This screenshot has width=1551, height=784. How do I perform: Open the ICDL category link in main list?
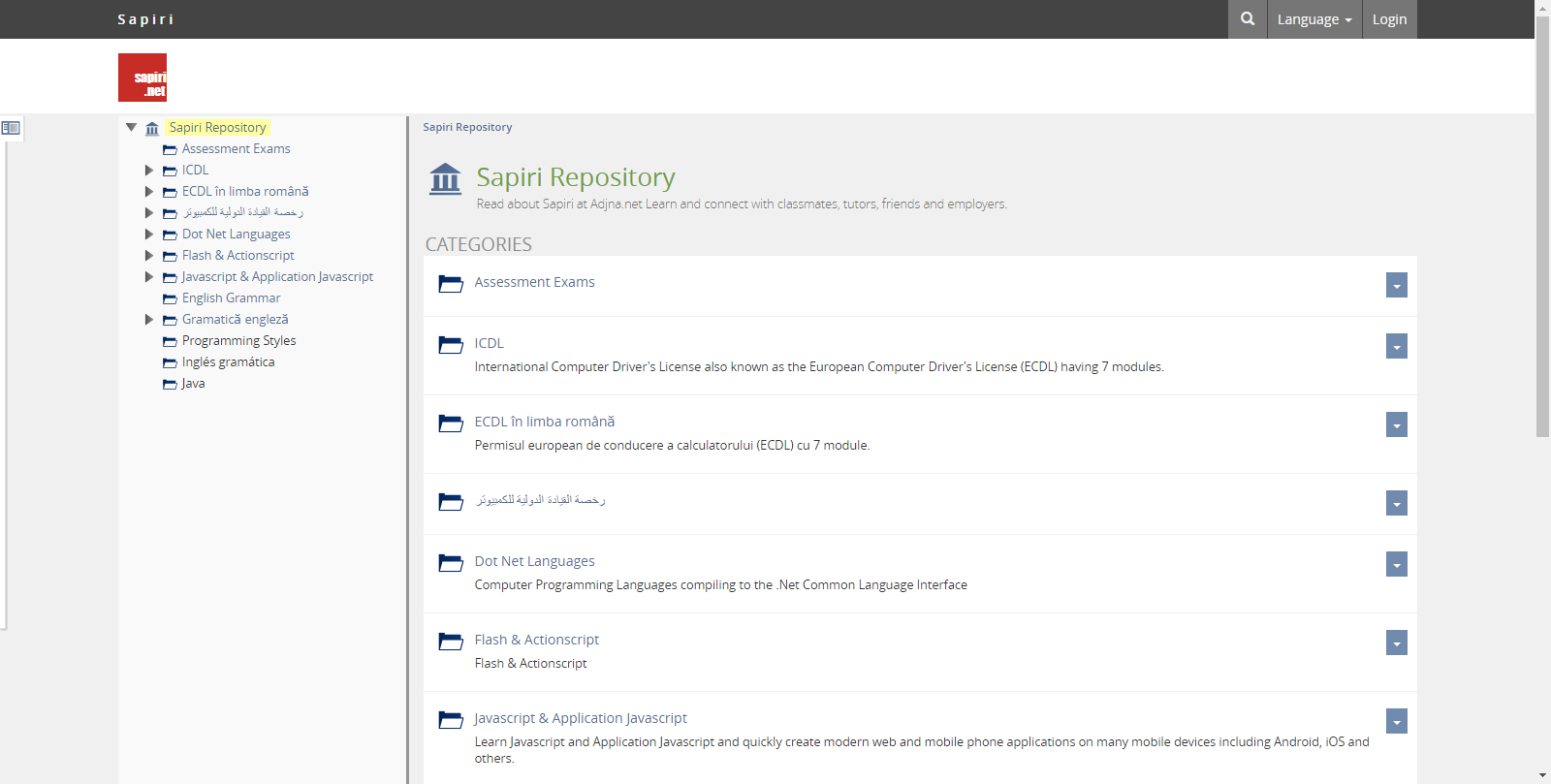click(x=489, y=343)
